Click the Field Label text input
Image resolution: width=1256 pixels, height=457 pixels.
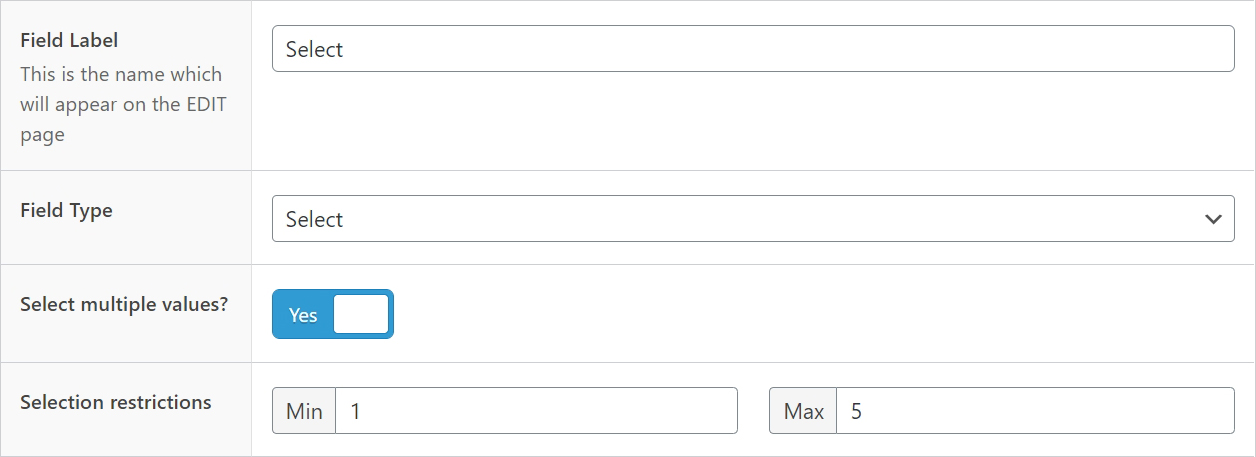click(752, 49)
